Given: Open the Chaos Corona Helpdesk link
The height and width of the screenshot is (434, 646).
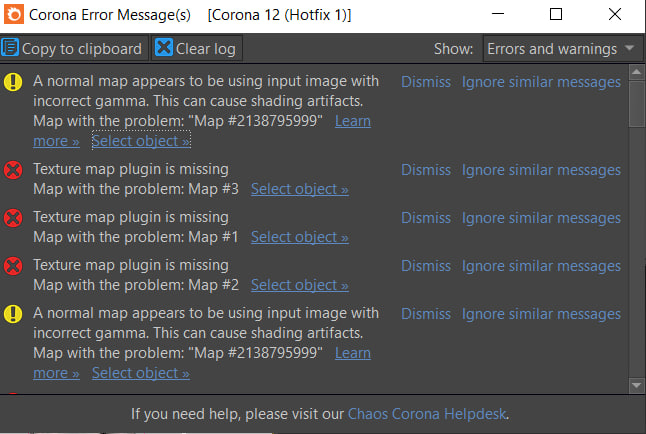Looking at the screenshot, I should (428, 413).
